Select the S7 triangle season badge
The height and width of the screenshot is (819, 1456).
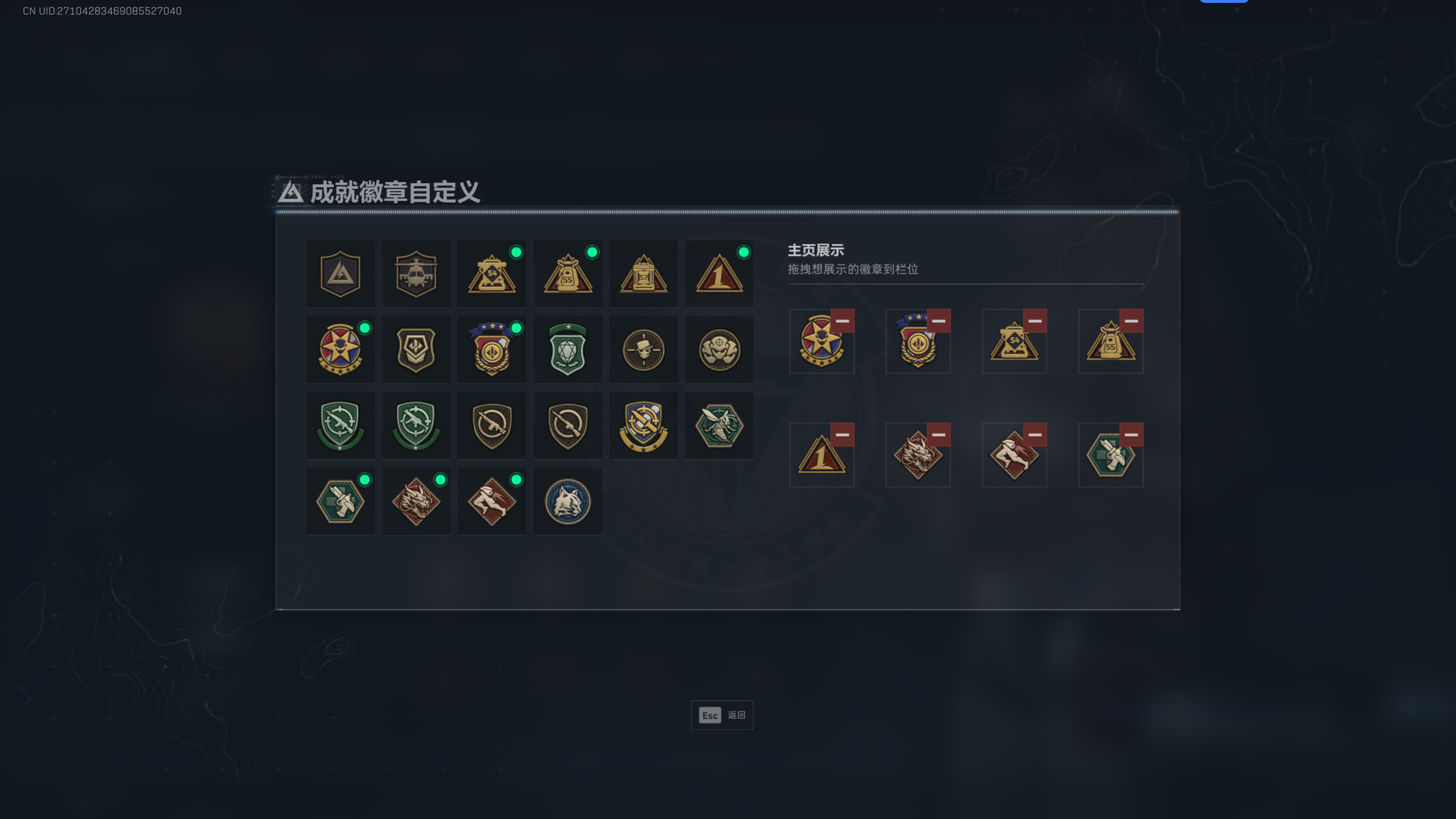pyautogui.click(x=643, y=274)
